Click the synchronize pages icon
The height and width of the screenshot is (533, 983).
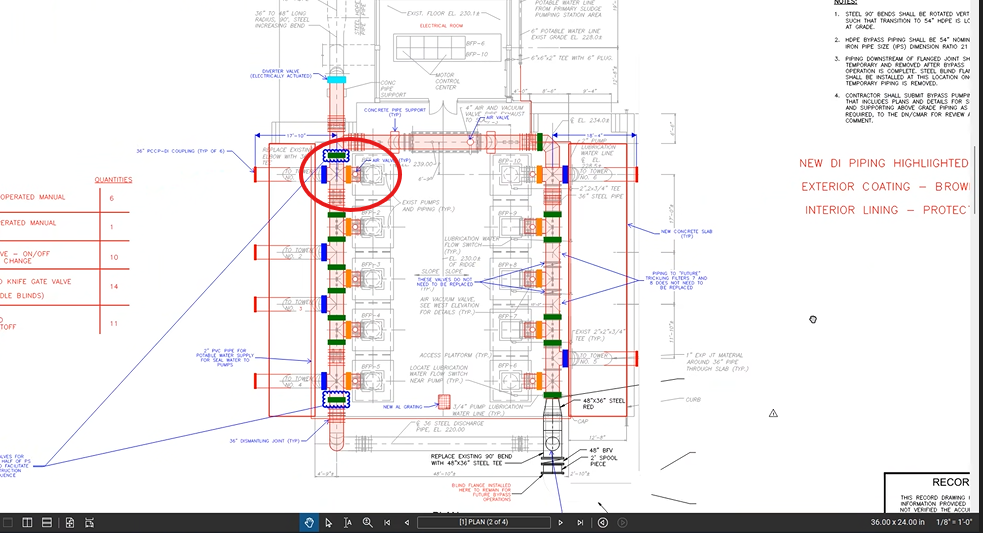(70, 522)
